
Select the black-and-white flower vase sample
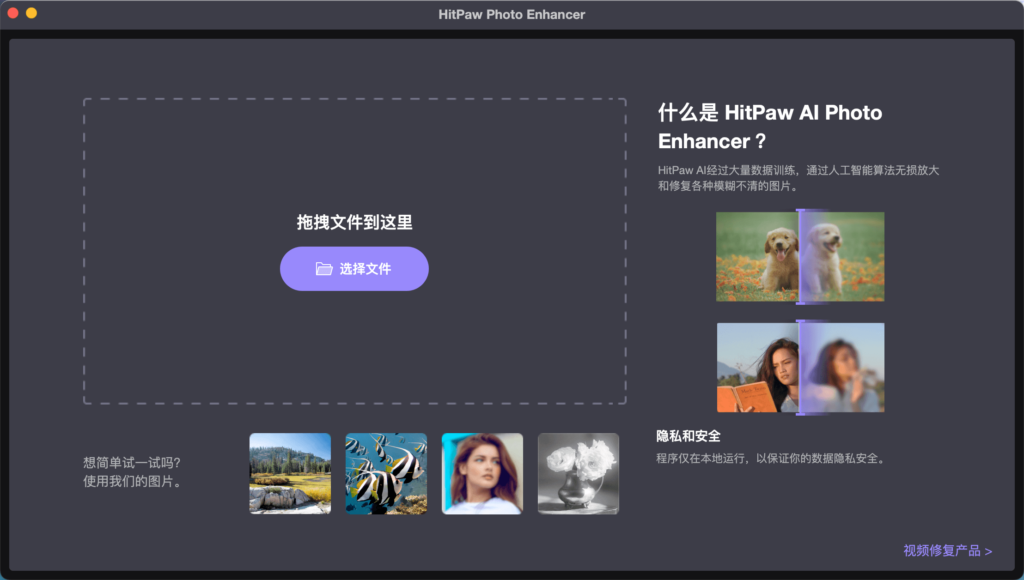click(578, 474)
